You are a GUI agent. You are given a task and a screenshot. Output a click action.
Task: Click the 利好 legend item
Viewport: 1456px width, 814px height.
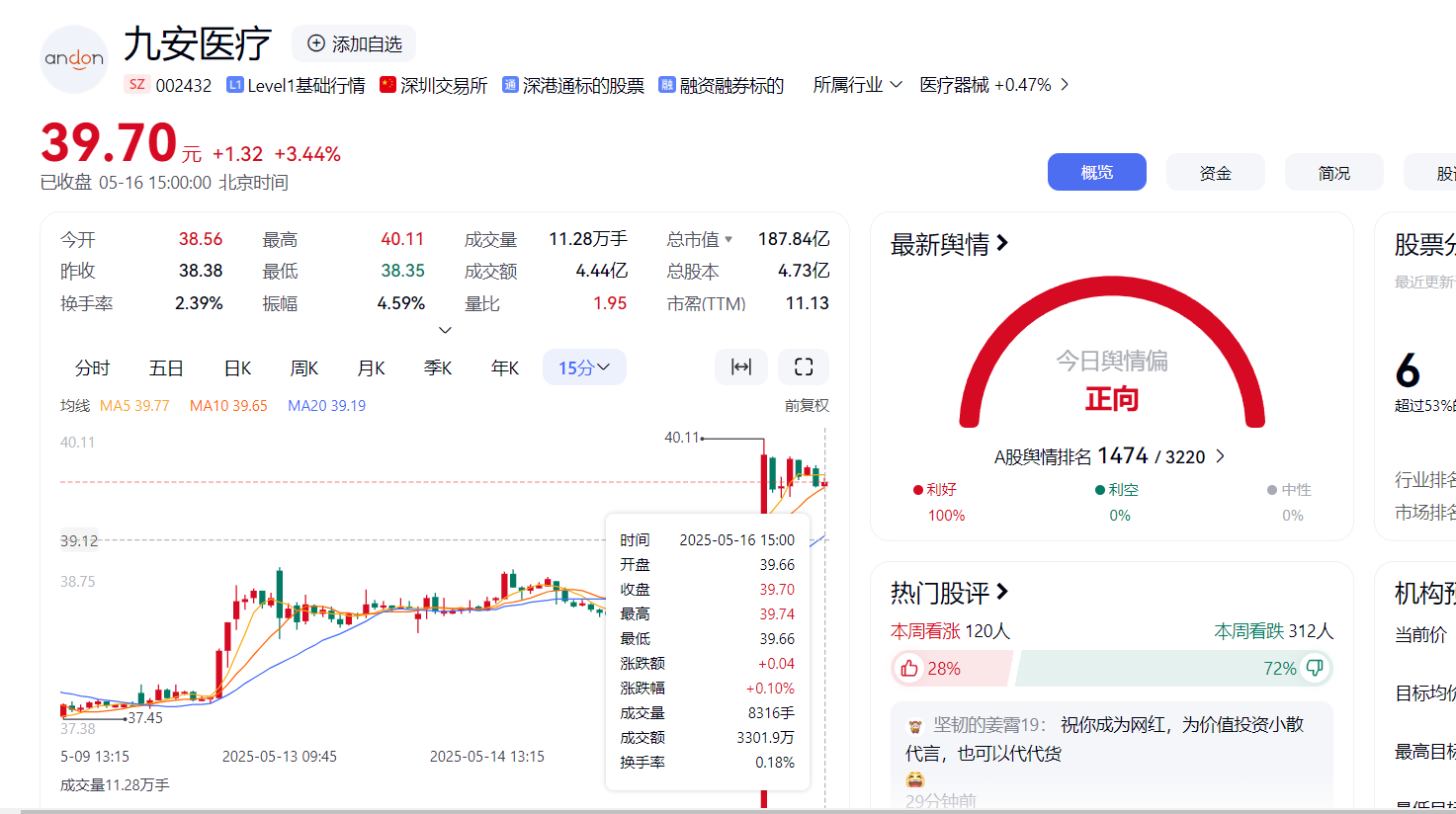tap(935, 490)
